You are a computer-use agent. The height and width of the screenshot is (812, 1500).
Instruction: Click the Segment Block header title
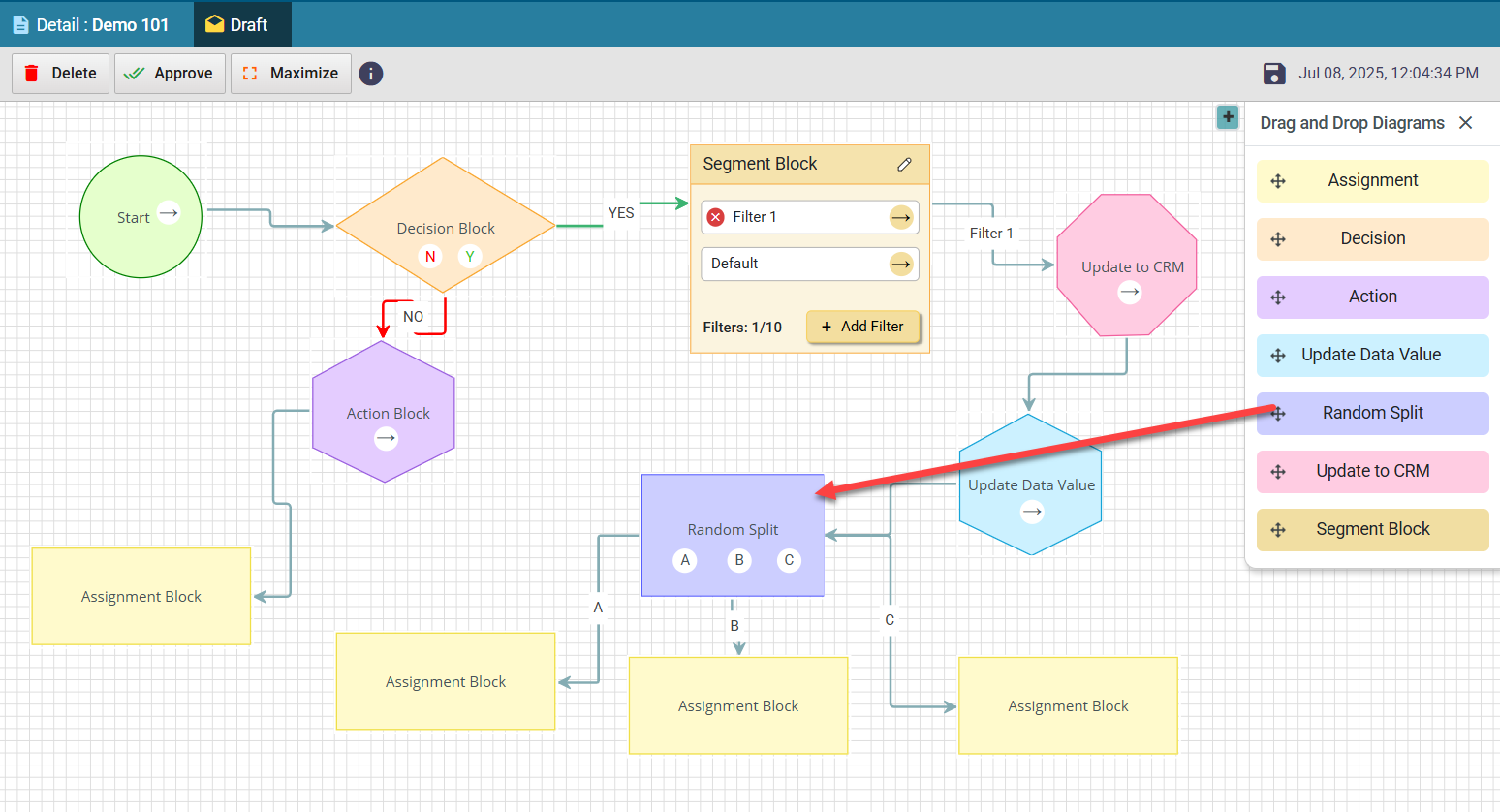(x=760, y=164)
